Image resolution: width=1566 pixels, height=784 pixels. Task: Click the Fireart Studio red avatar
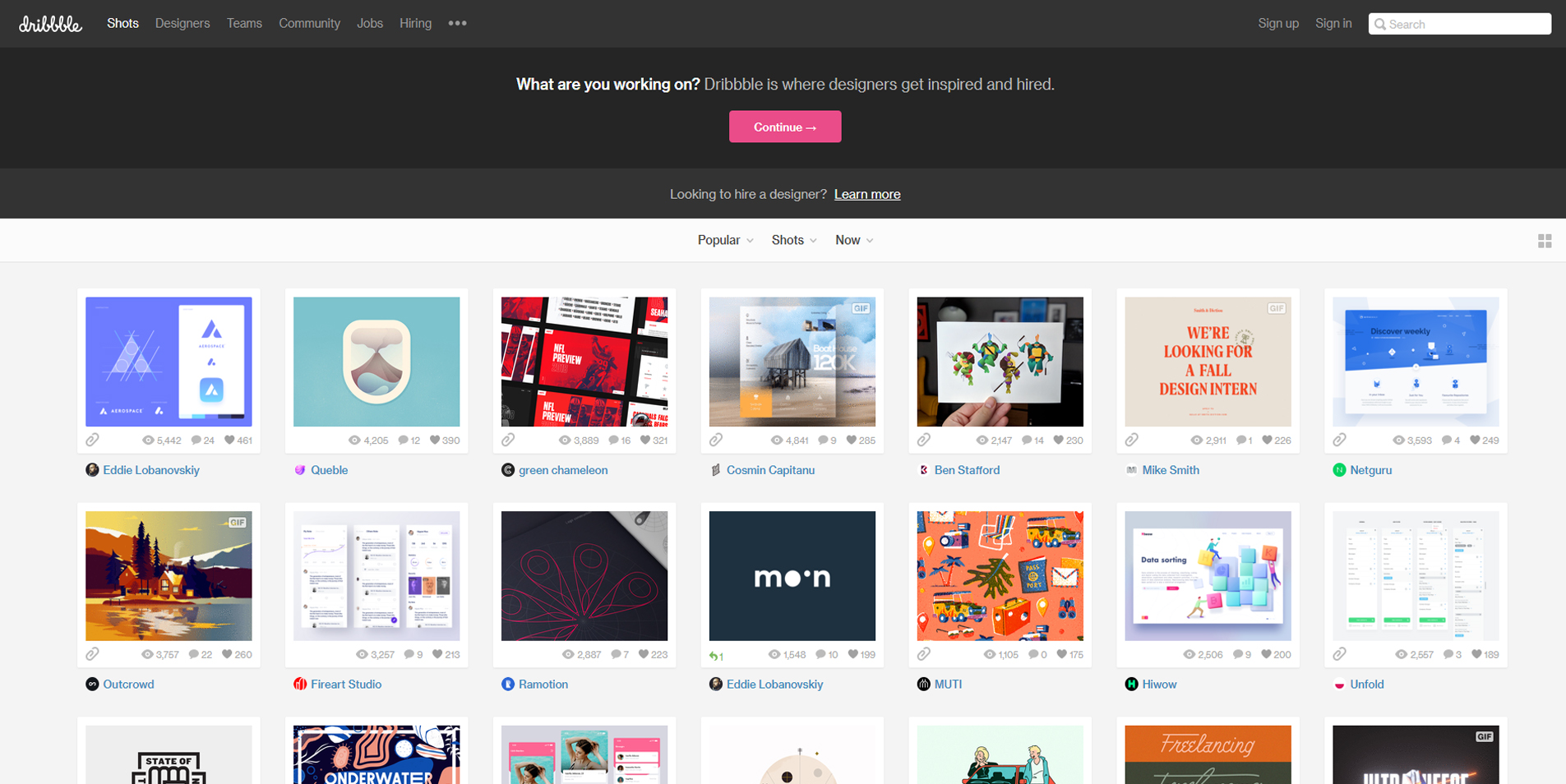coord(300,684)
